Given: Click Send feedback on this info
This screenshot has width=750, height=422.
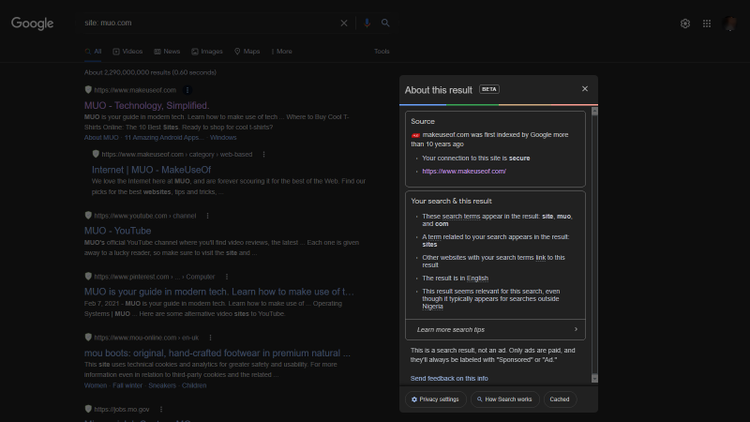Looking at the screenshot, I should (449, 378).
